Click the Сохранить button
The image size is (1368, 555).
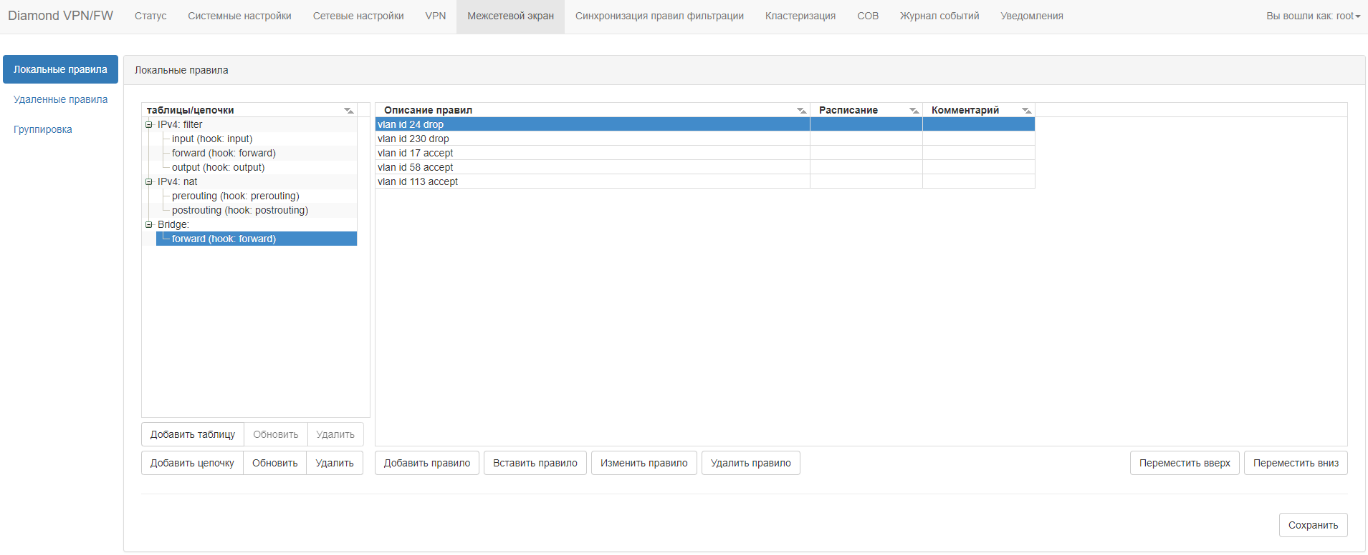point(1312,525)
